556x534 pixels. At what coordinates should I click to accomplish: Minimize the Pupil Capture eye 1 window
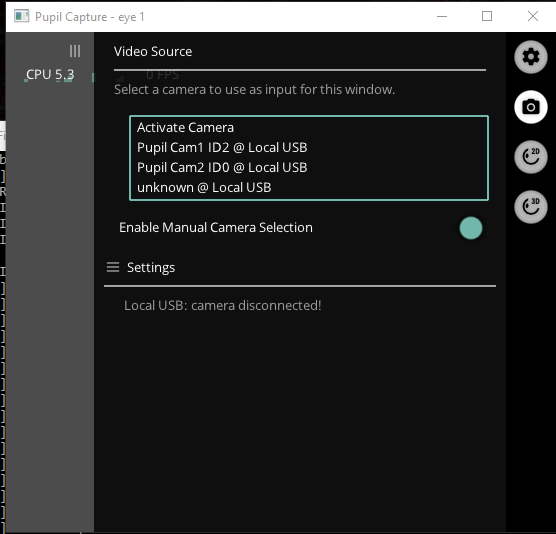click(441, 16)
